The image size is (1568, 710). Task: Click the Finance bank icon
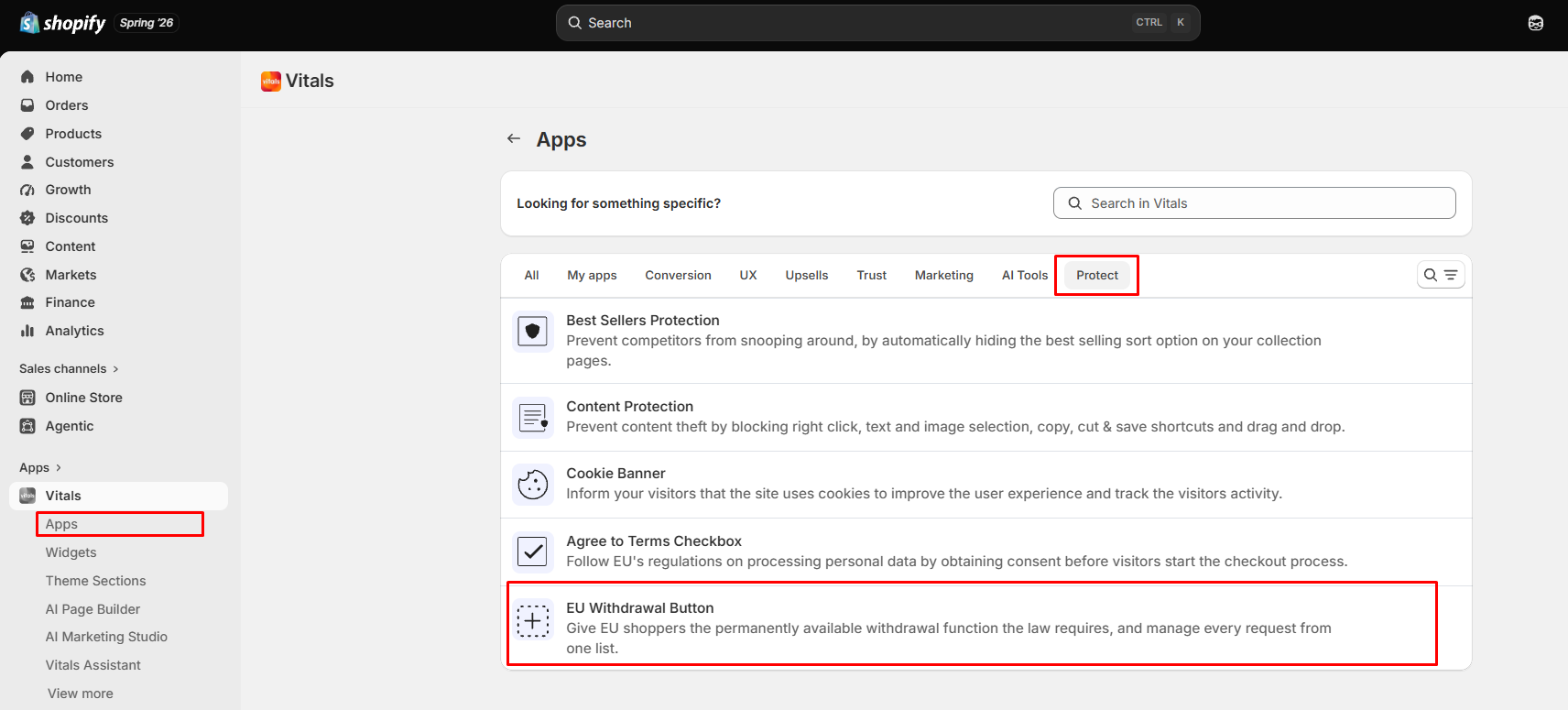27,302
